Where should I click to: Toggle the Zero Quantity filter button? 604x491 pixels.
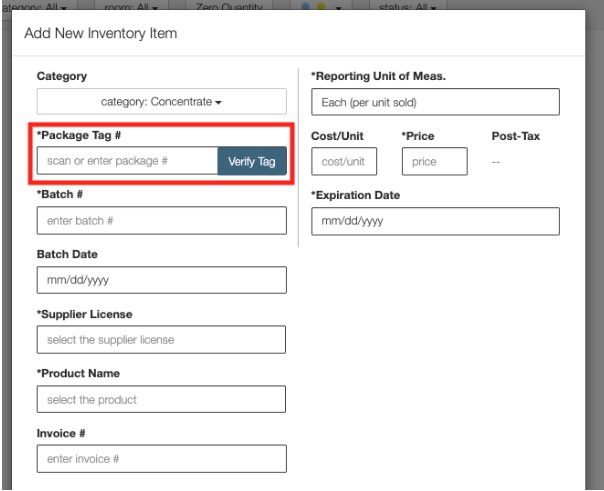pos(229,6)
